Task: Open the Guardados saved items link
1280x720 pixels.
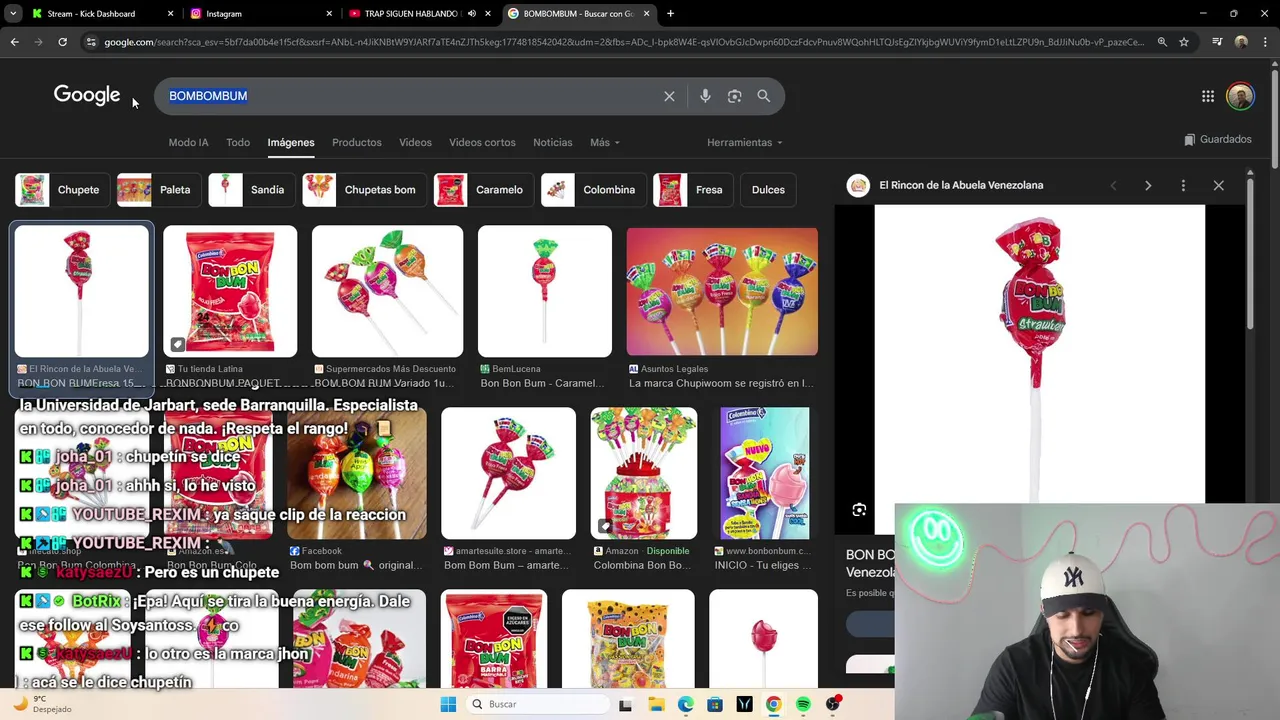Action: coord(1217,140)
